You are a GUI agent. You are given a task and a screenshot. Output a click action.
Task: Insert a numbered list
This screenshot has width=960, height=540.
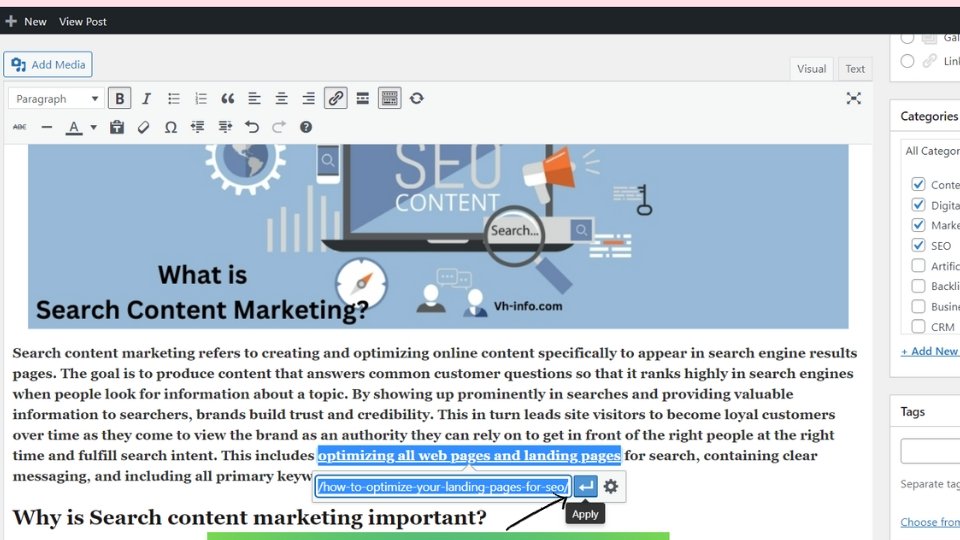tap(201, 99)
